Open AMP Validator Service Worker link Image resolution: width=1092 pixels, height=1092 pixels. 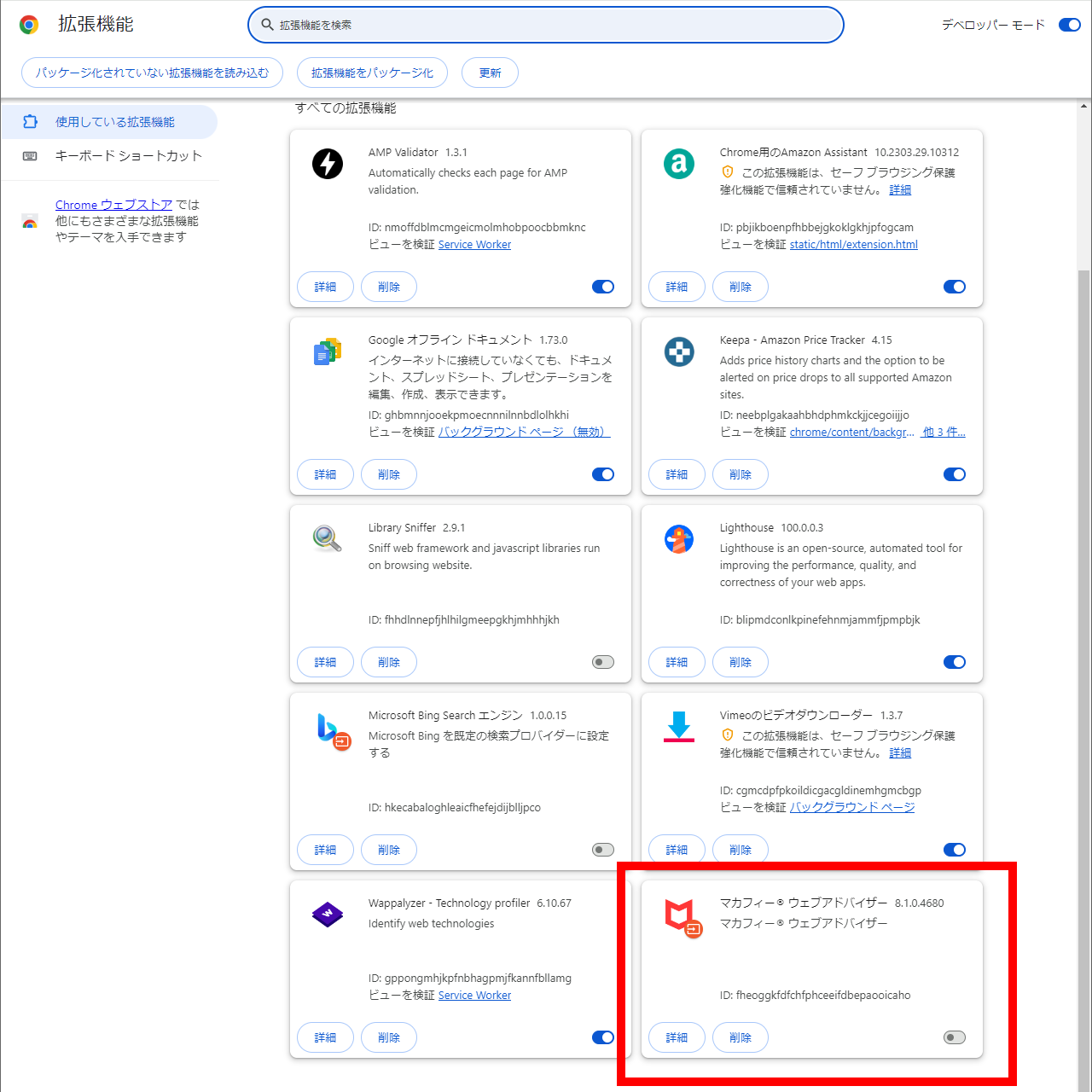(474, 245)
